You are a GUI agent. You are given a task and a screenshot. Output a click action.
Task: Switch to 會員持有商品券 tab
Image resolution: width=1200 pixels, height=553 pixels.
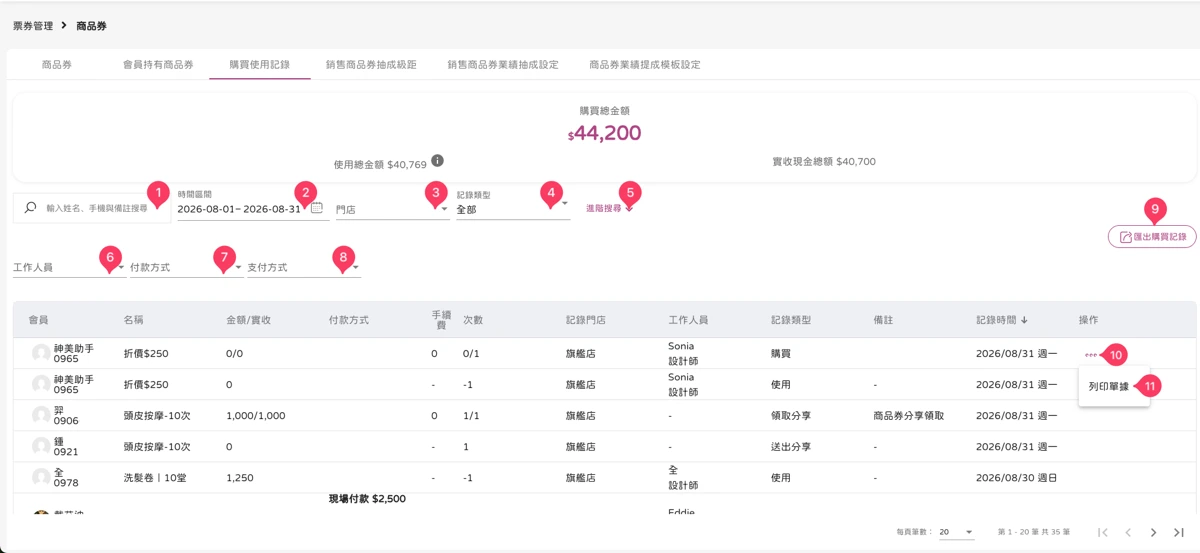tap(158, 64)
